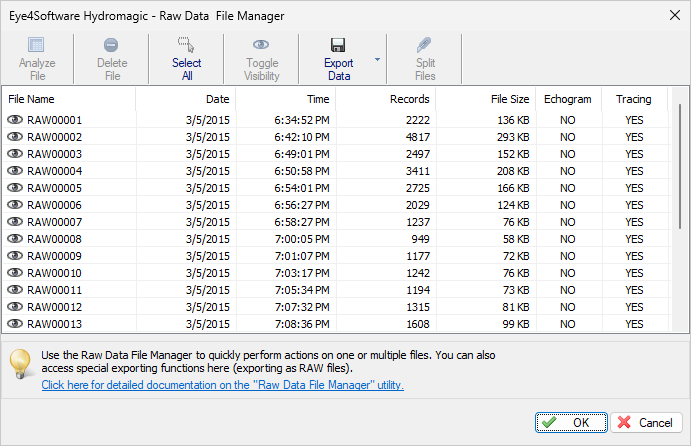
Task: Select the RAW00013 file name
Action: click(55, 324)
